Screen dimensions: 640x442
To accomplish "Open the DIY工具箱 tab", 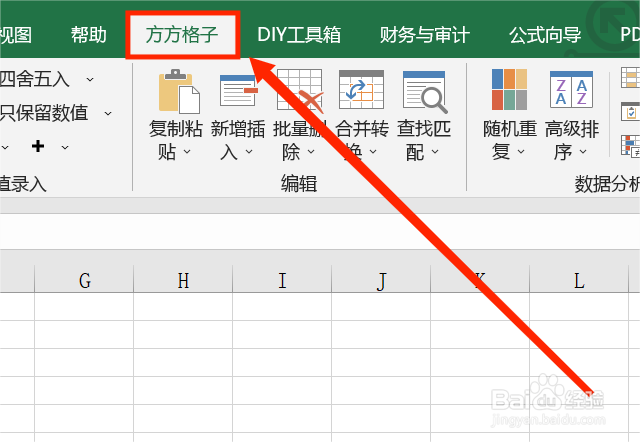I will [x=299, y=35].
